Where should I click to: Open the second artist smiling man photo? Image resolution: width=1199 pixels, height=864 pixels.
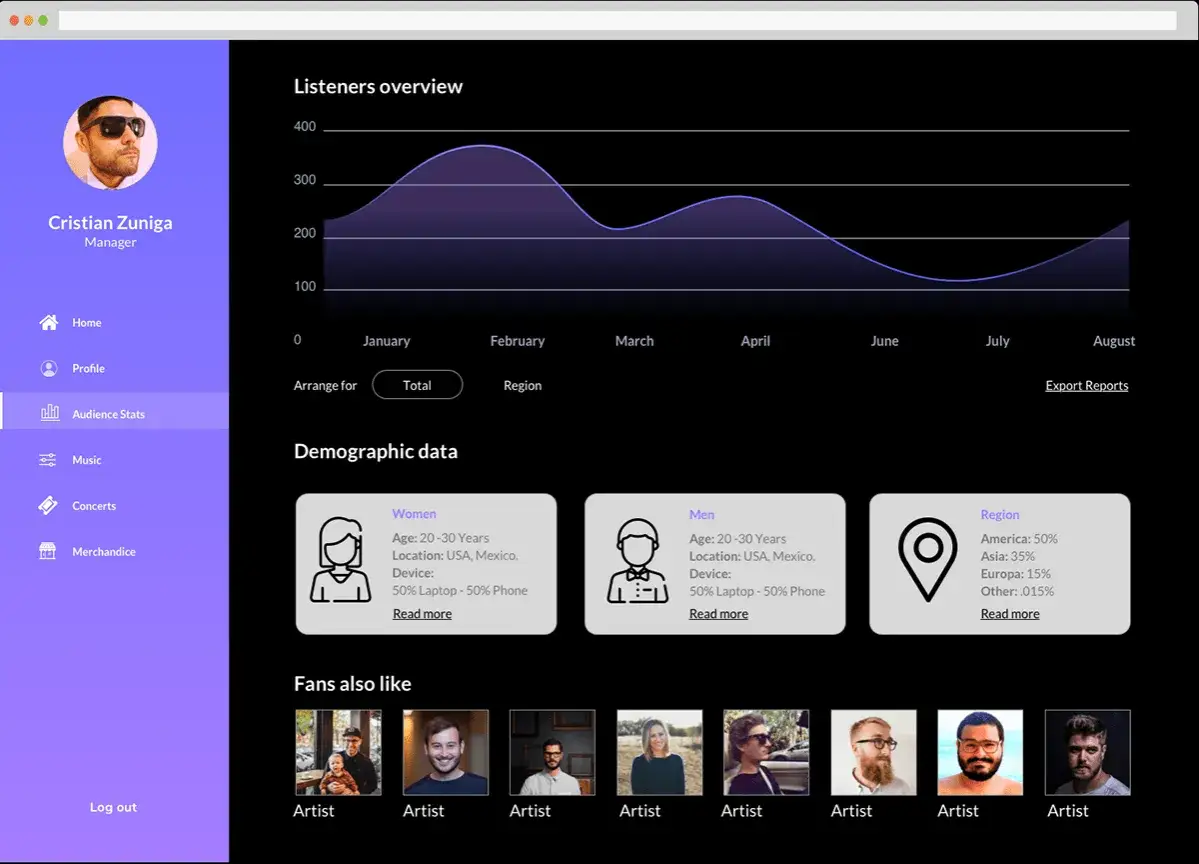[446, 752]
